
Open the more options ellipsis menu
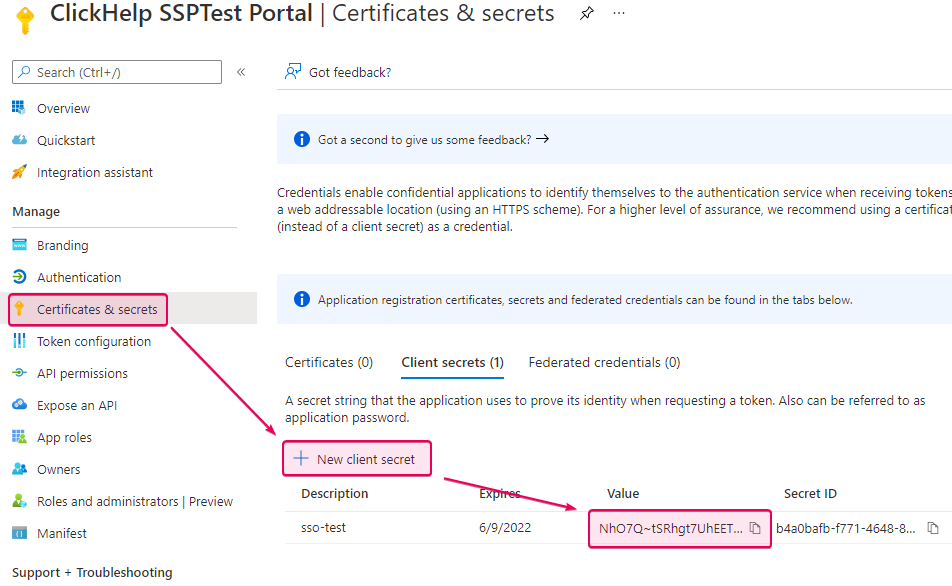(618, 13)
